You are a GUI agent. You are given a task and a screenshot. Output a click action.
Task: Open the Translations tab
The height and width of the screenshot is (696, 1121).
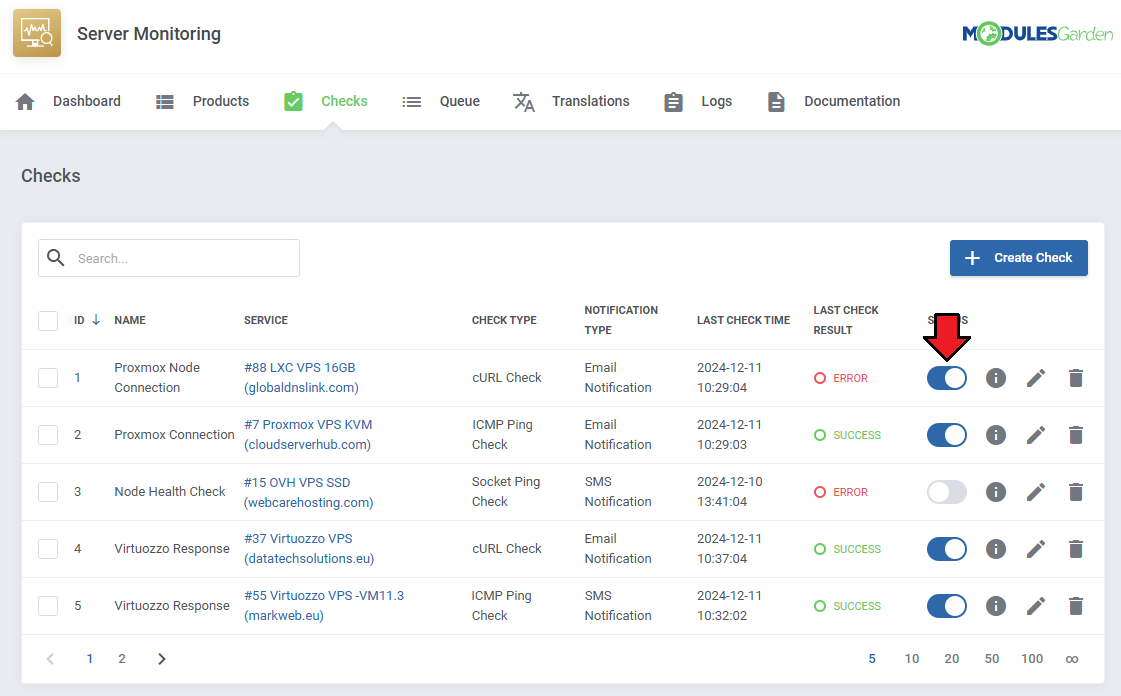pyautogui.click(x=591, y=101)
